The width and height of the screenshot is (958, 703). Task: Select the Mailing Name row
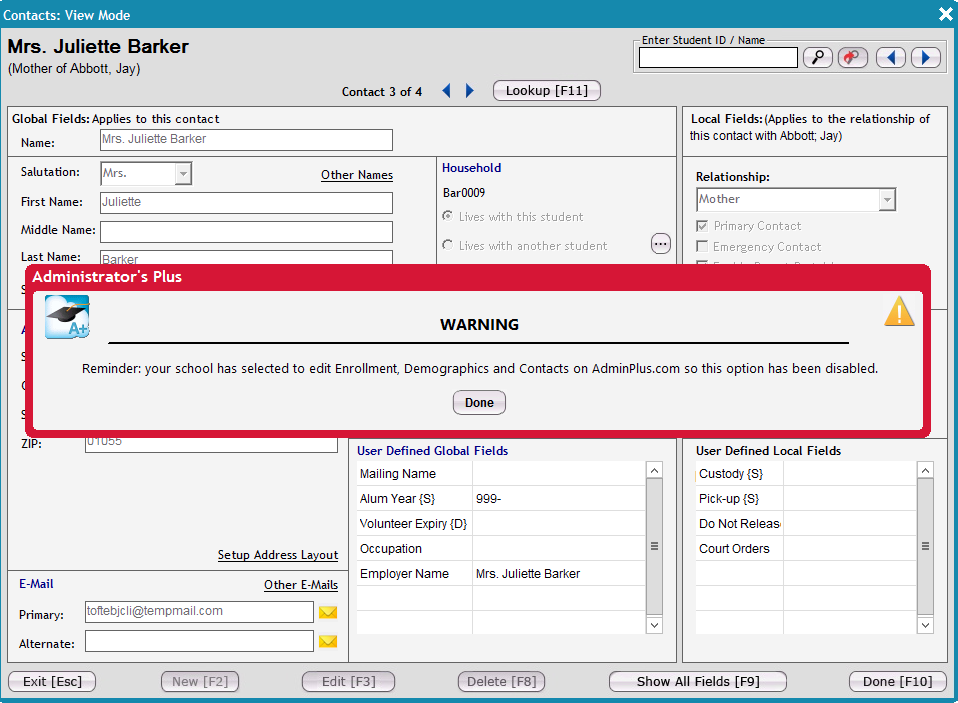pyautogui.click(x=500, y=473)
